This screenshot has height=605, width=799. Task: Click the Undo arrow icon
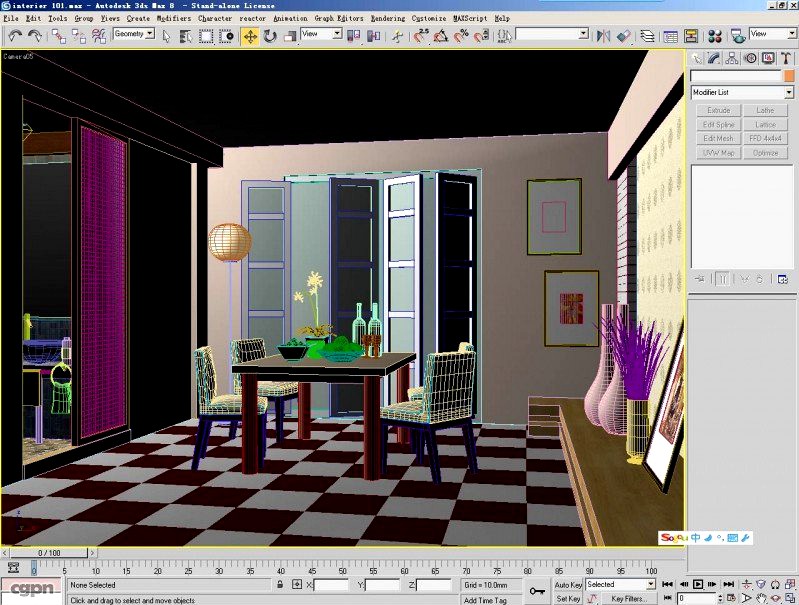tap(15, 36)
